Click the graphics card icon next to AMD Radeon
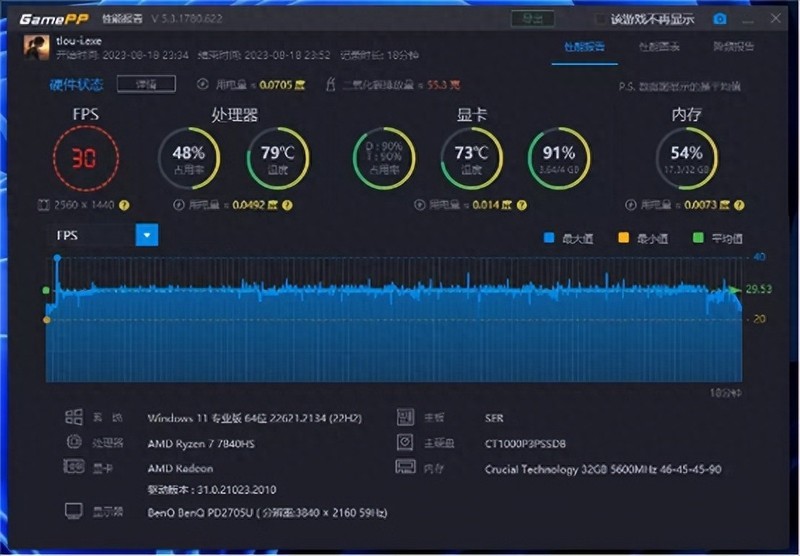The image size is (800, 556). (74, 466)
